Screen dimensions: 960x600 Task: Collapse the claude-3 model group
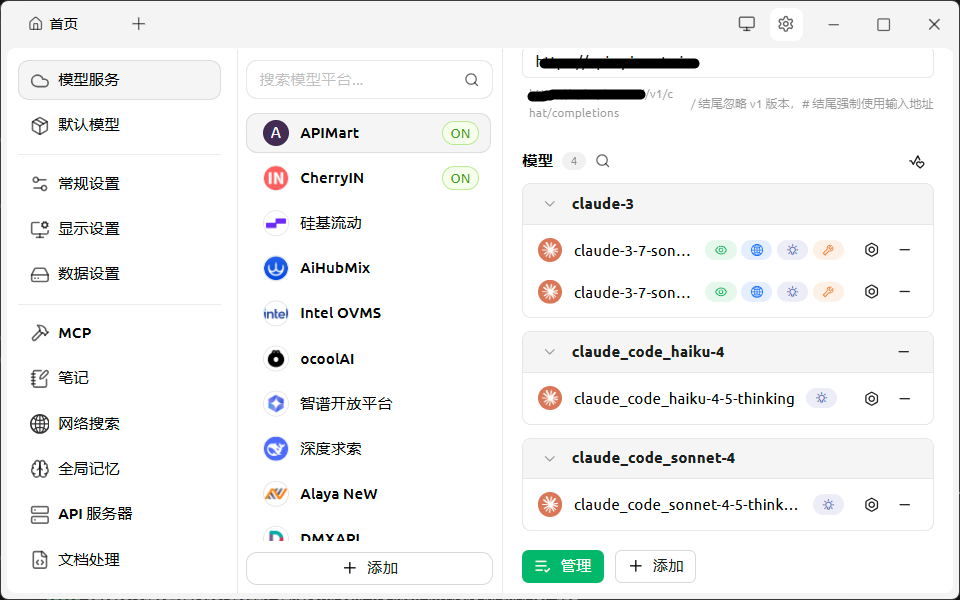[549, 204]
